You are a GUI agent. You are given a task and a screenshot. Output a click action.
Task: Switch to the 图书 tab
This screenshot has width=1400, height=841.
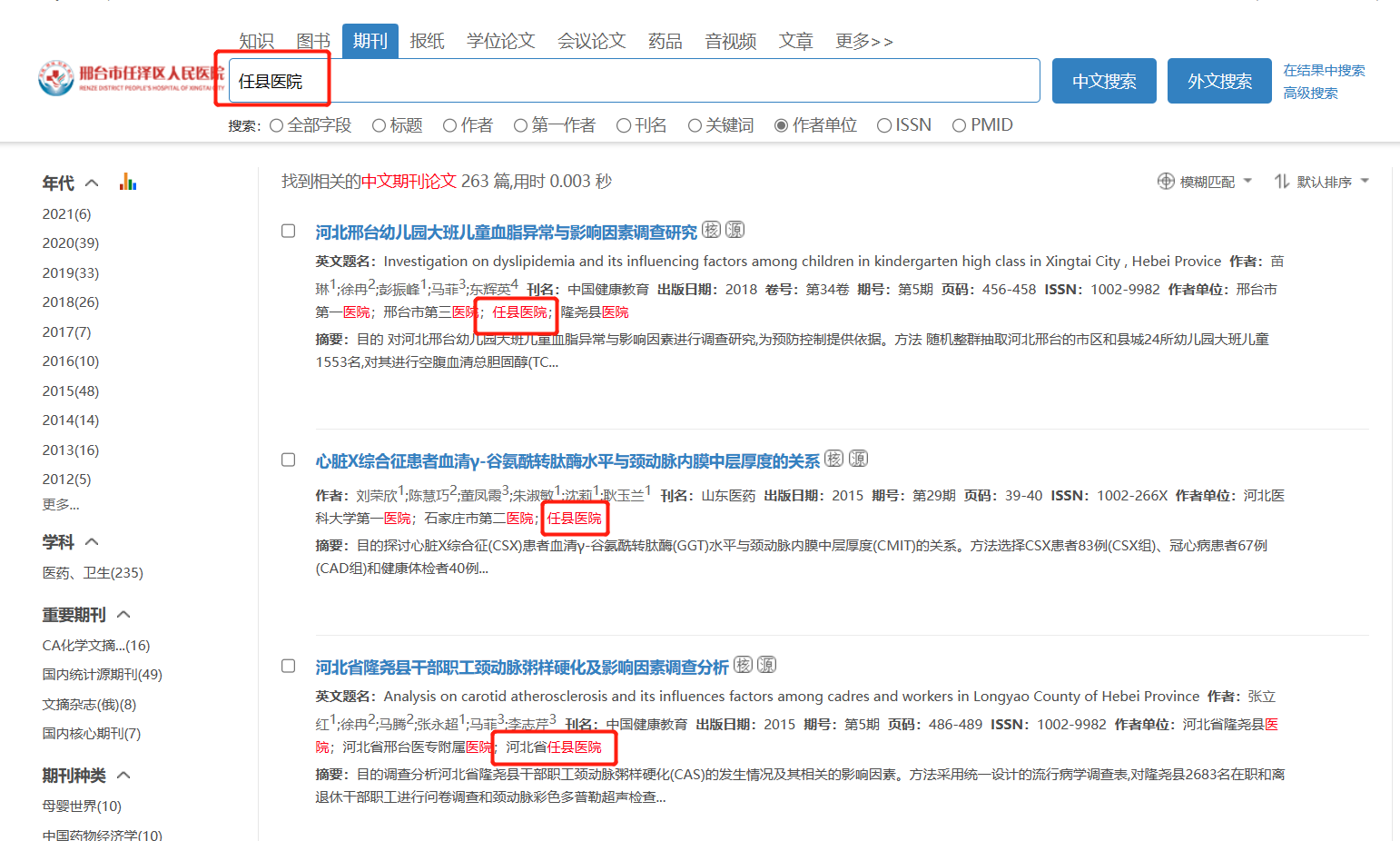click(313, 41)
